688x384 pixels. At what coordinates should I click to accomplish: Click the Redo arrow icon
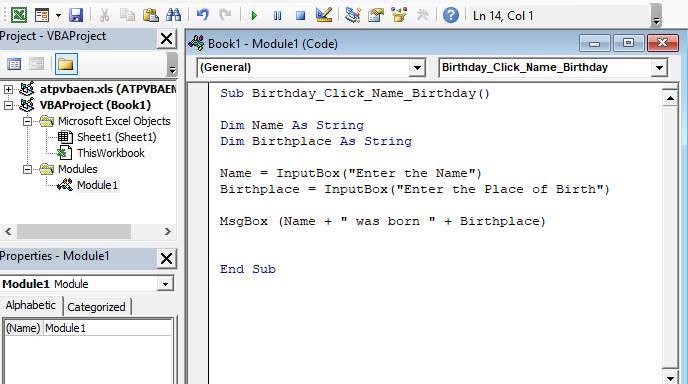[225, 16]
